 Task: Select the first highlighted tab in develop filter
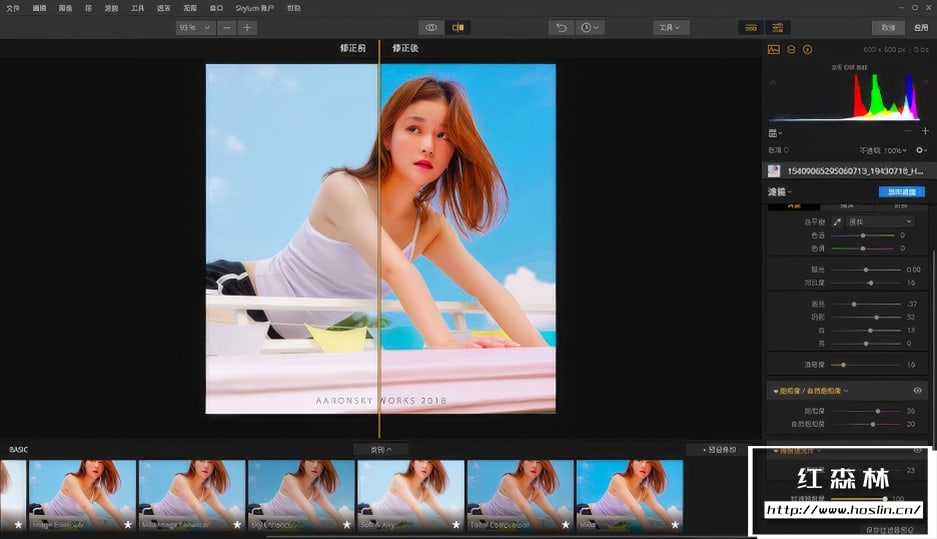click(794, 206)
